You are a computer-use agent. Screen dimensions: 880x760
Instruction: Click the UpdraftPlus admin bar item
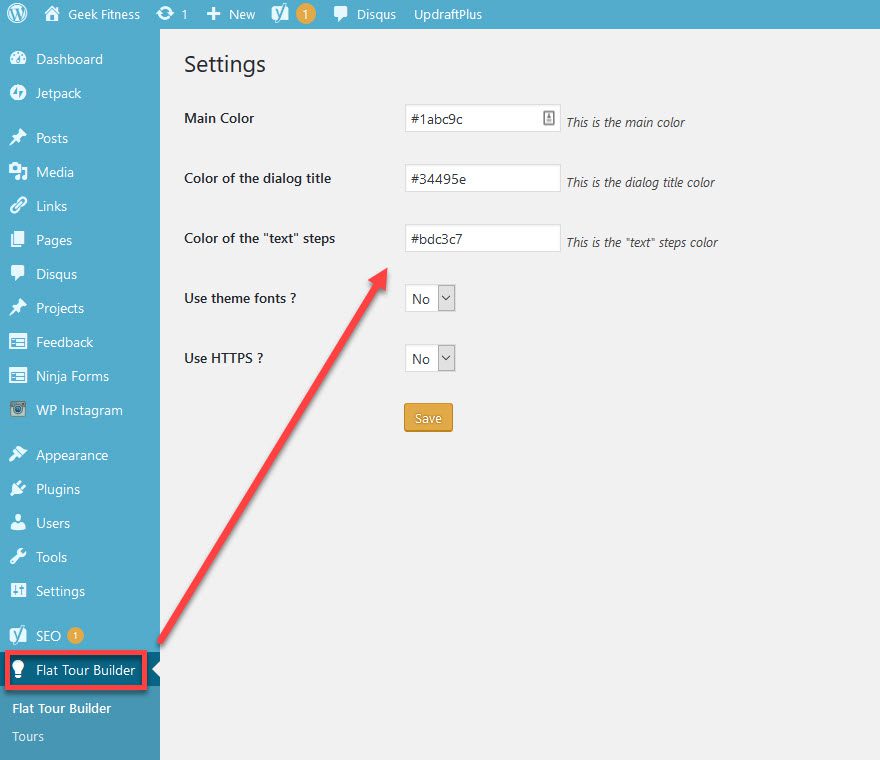447,14
